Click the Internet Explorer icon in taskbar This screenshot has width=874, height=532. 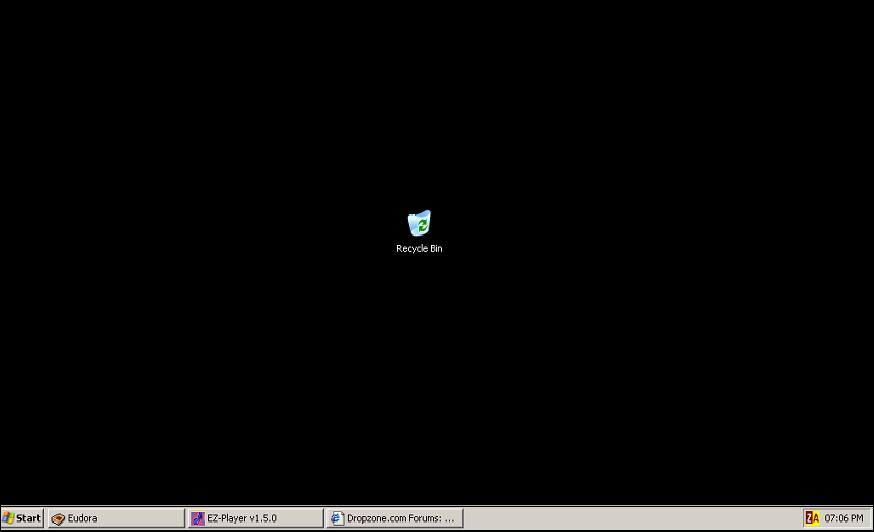pyautogui.click(x=337, y=519)
